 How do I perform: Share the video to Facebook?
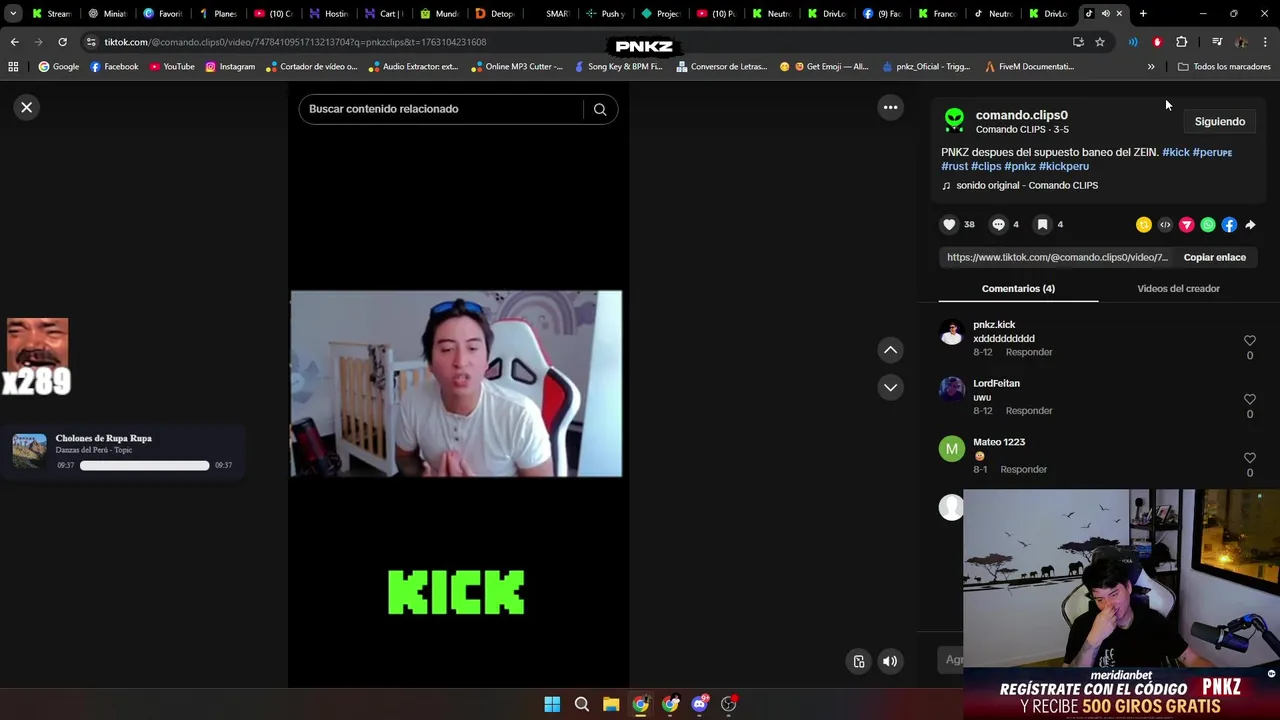[x=1229, y=225]
